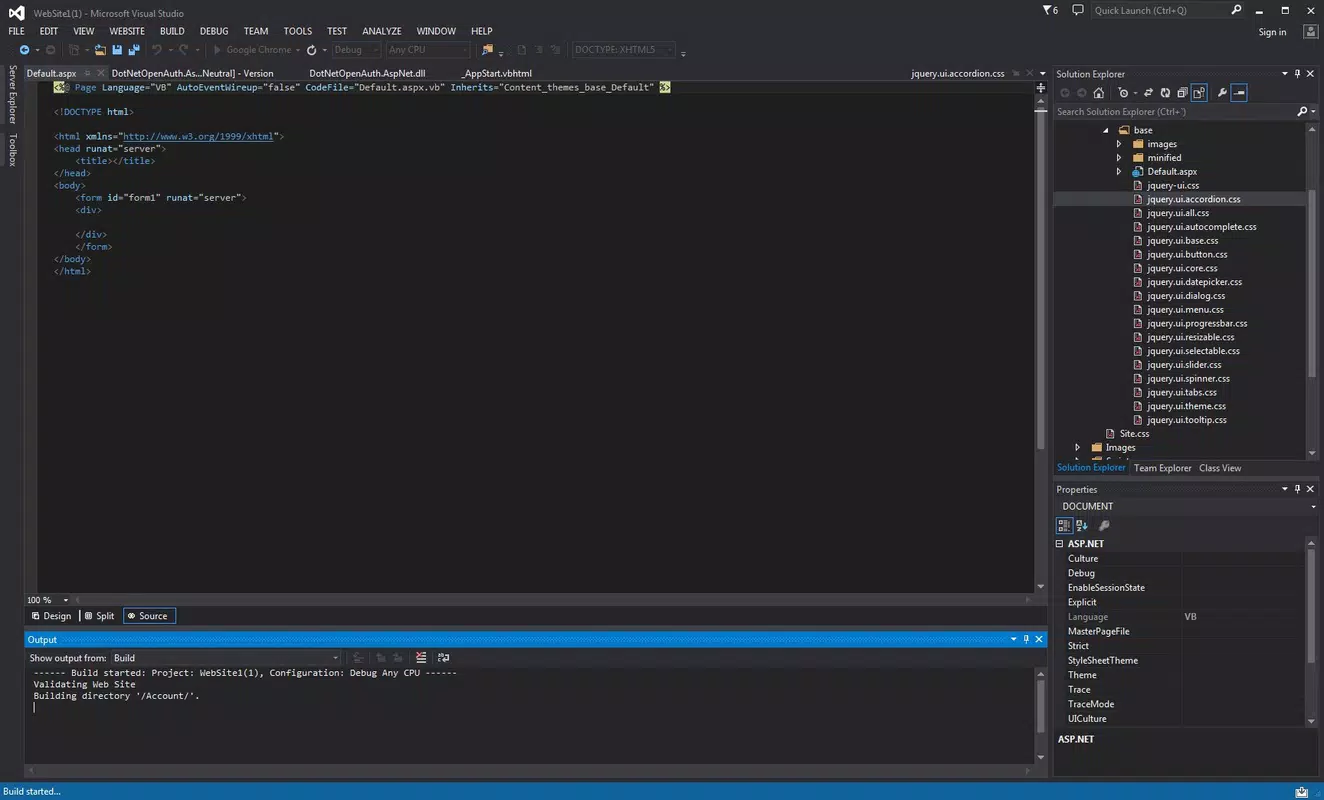Open the Google Chrome browser dropdown arrow
1324x800 pixels.
(x=298, y=50)
